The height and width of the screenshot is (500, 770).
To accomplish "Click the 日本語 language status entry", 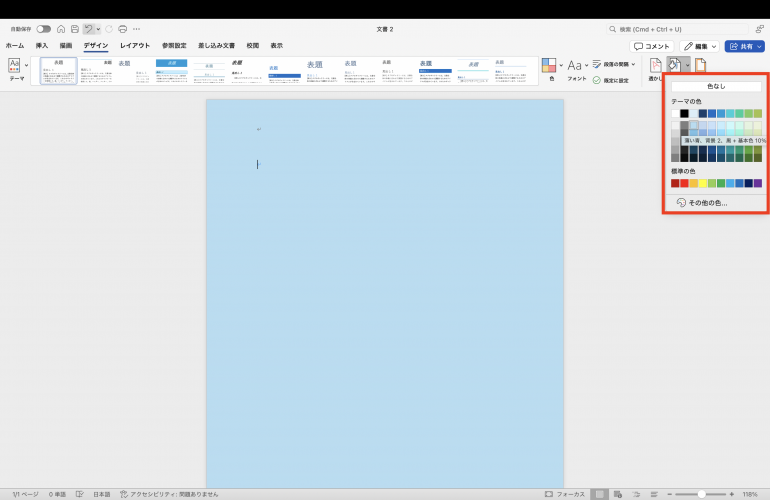I will 102,494.
